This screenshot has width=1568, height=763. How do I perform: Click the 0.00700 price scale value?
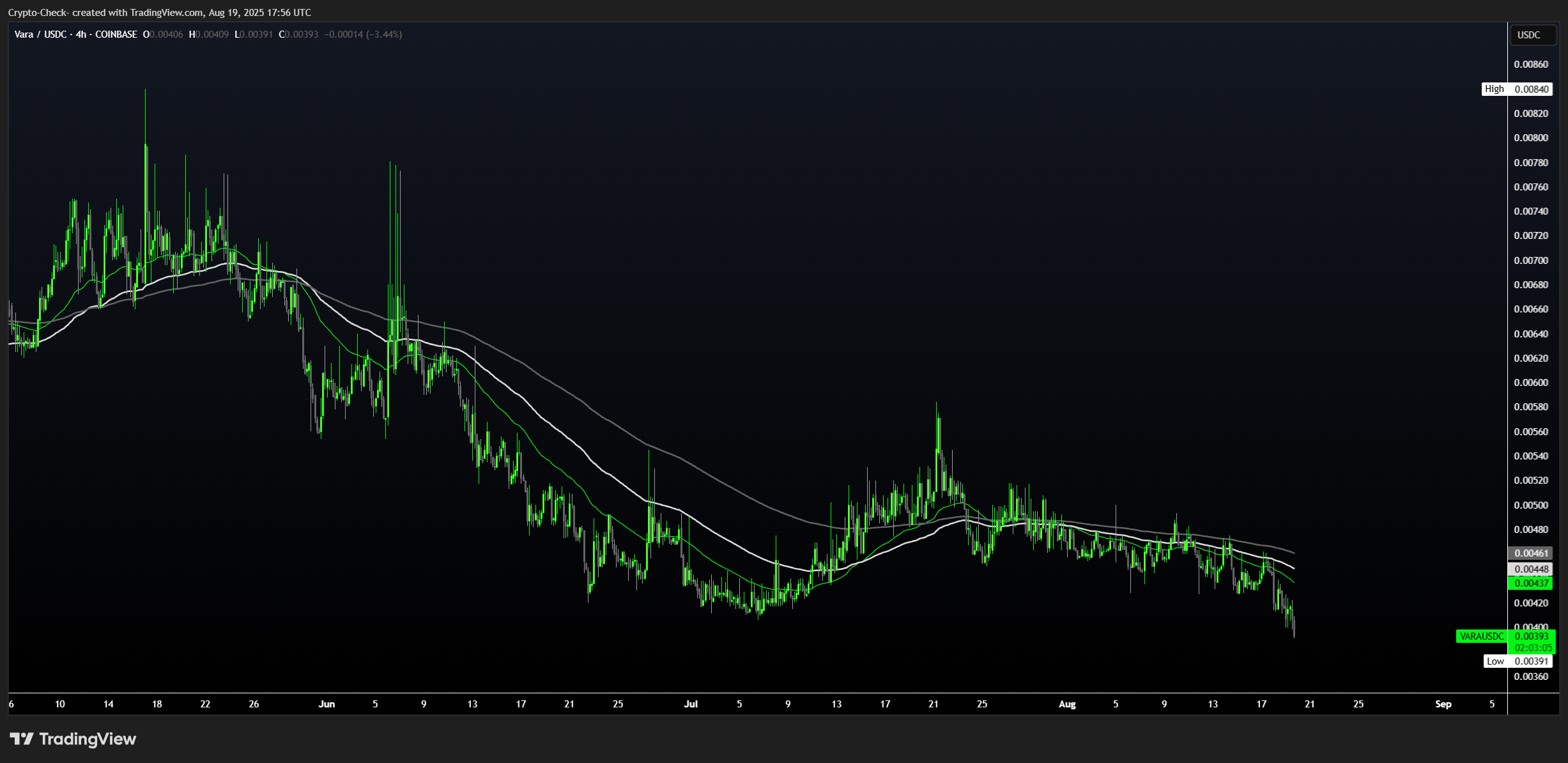[1531, 261]
